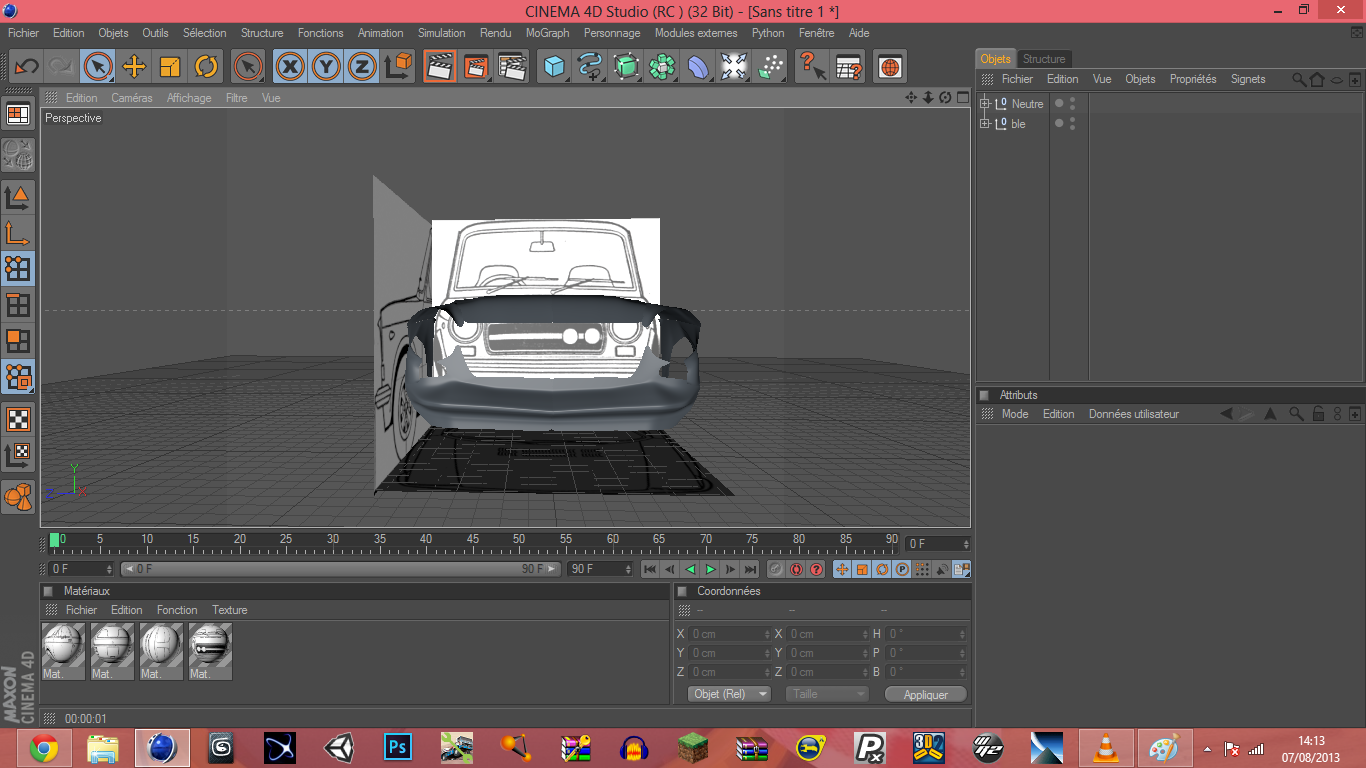Click Render Active View clapperboard
Viewport: 1366px width, 768px height.
pyautogui.click(x=439, y=67)
